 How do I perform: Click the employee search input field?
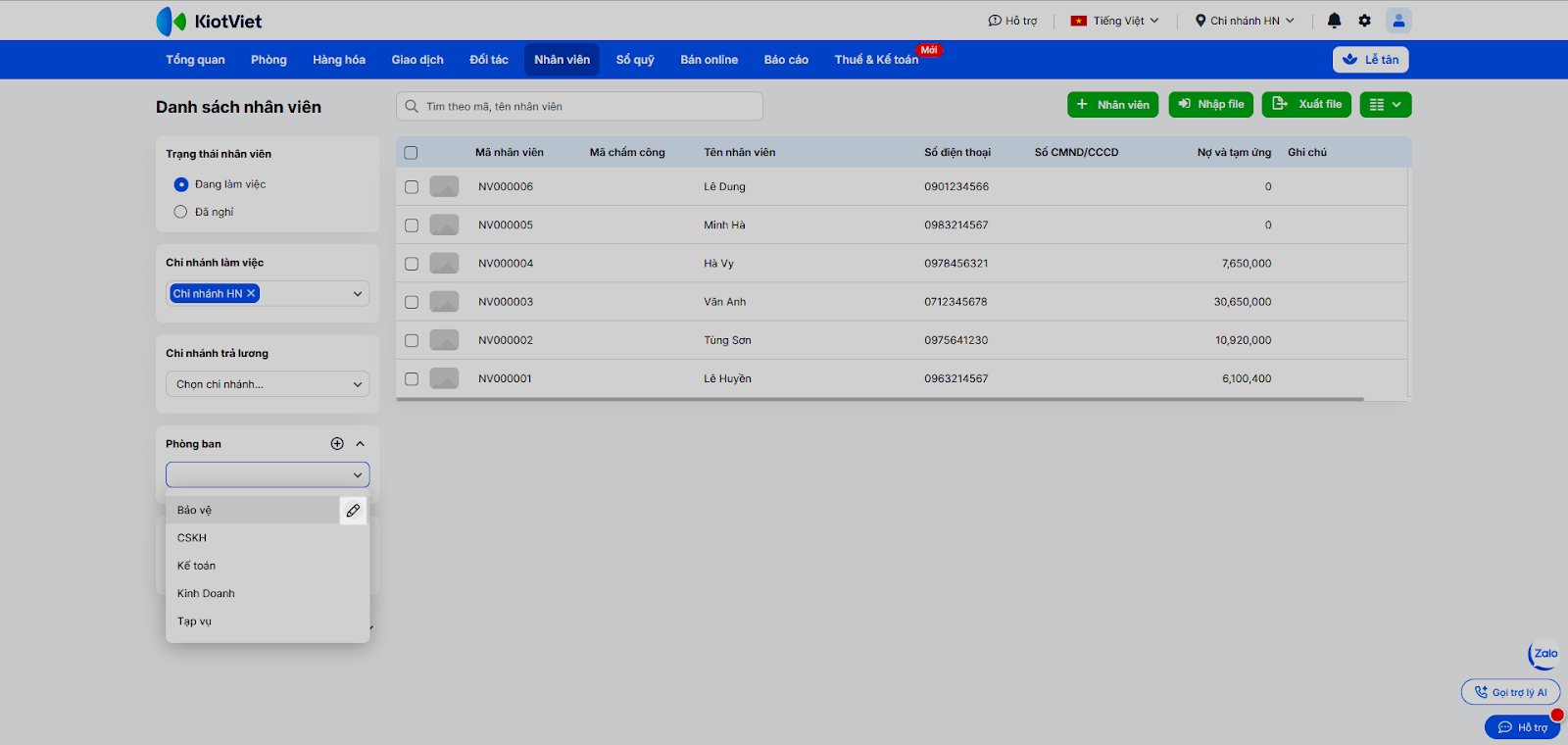(579, 106)
